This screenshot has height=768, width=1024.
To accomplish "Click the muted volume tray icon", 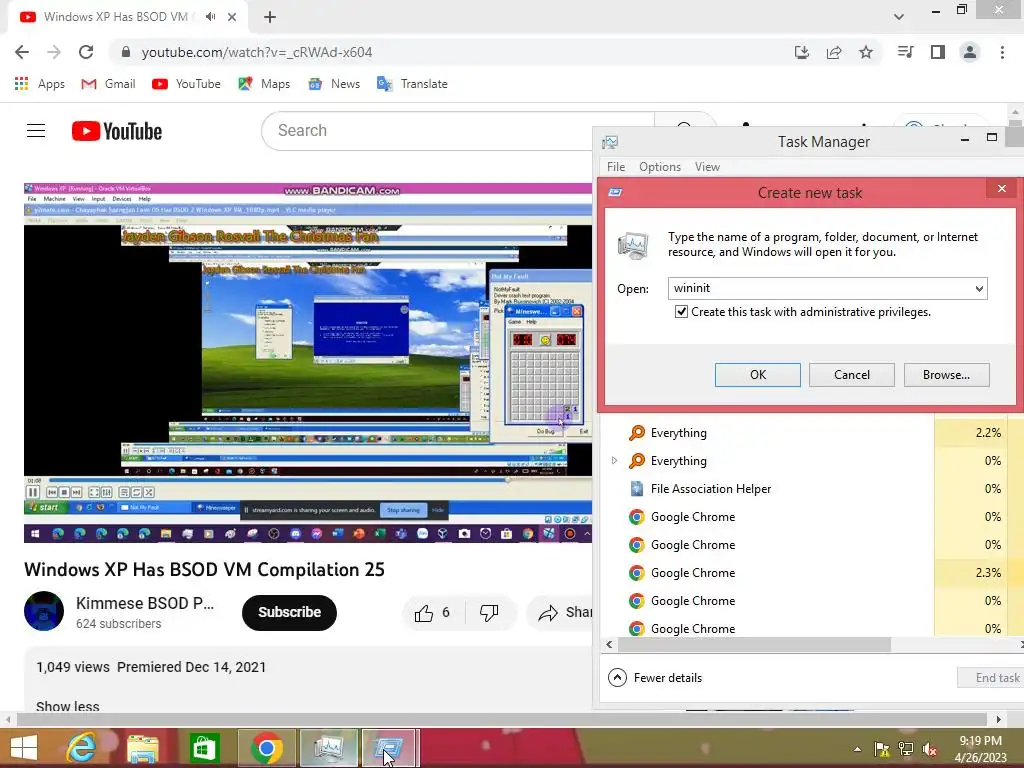I will click(930, 749).
